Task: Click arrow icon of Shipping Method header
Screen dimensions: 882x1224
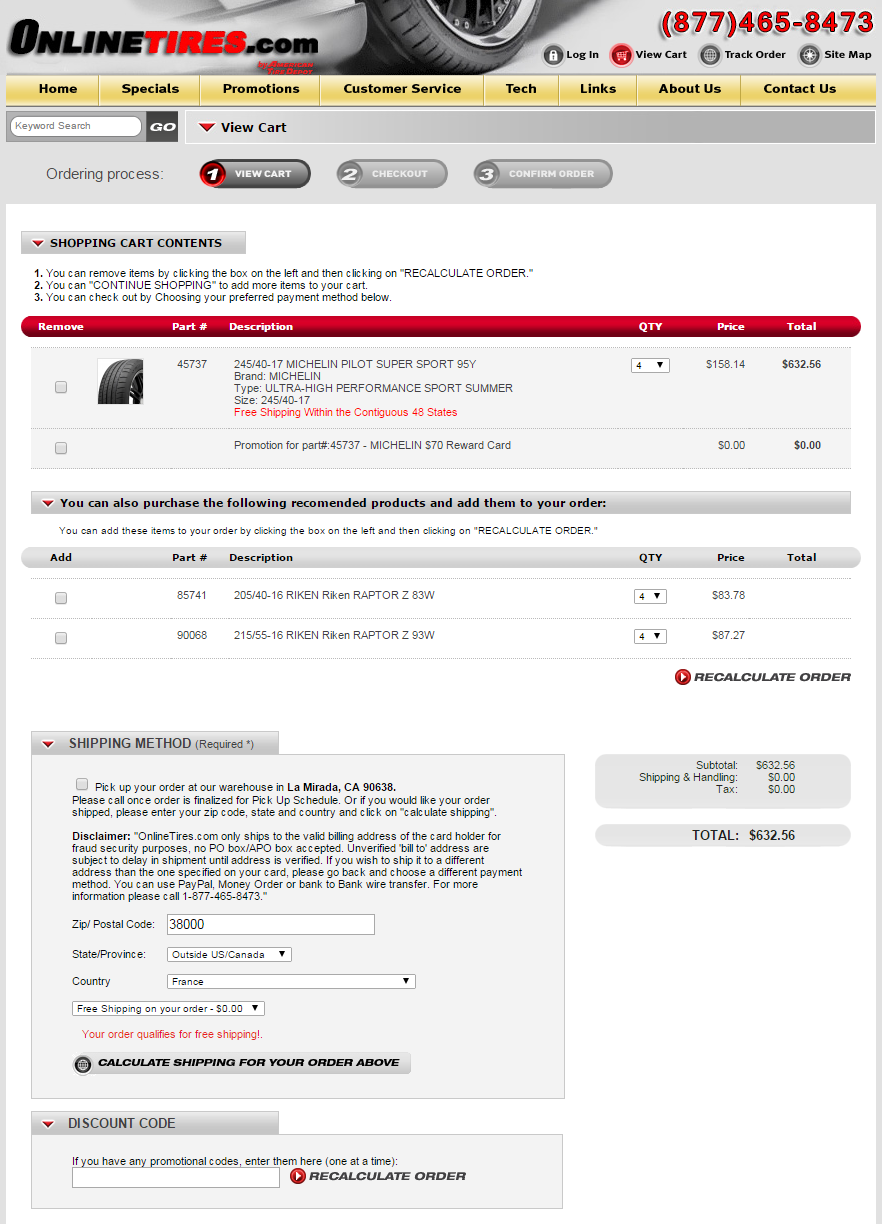Action: pos(48,744)
